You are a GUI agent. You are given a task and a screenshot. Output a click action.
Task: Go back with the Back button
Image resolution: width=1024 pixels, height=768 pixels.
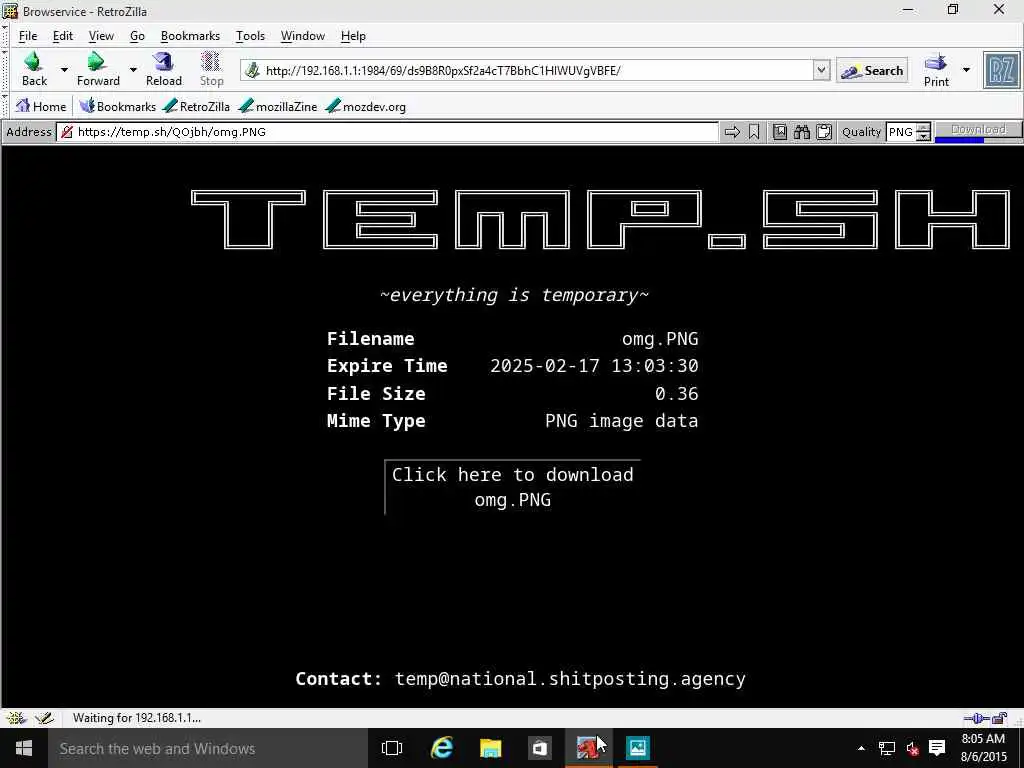tap(34, 69)
